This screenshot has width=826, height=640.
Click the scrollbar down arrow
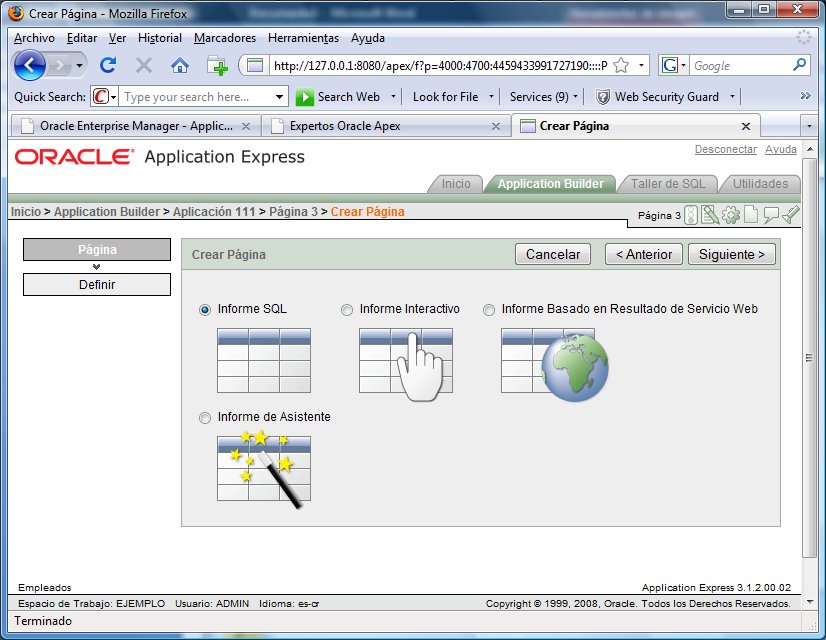point(810,602)
